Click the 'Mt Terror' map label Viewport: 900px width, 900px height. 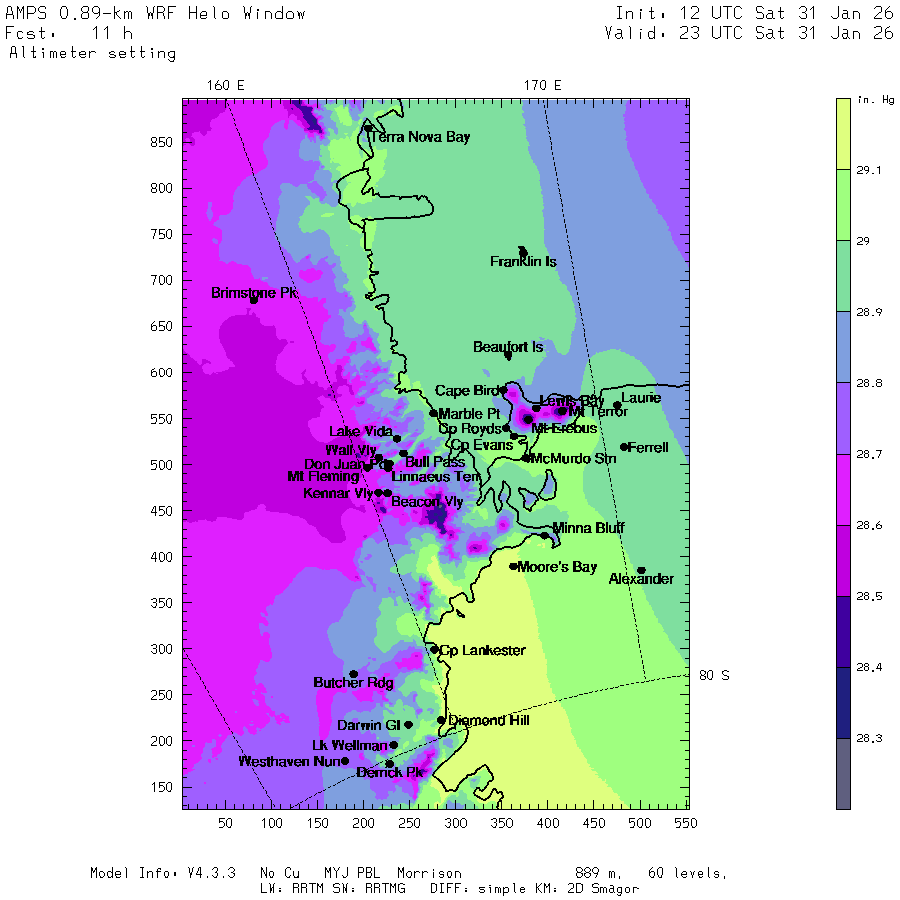click(598, 412)
